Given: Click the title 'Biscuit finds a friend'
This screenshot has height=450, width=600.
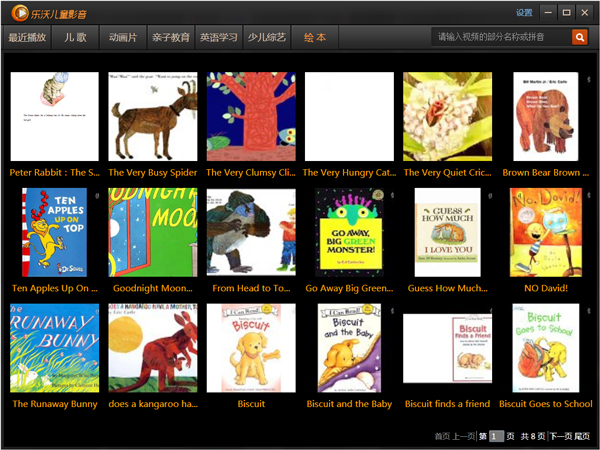Looking at the screenshot, I should point(447,404).
